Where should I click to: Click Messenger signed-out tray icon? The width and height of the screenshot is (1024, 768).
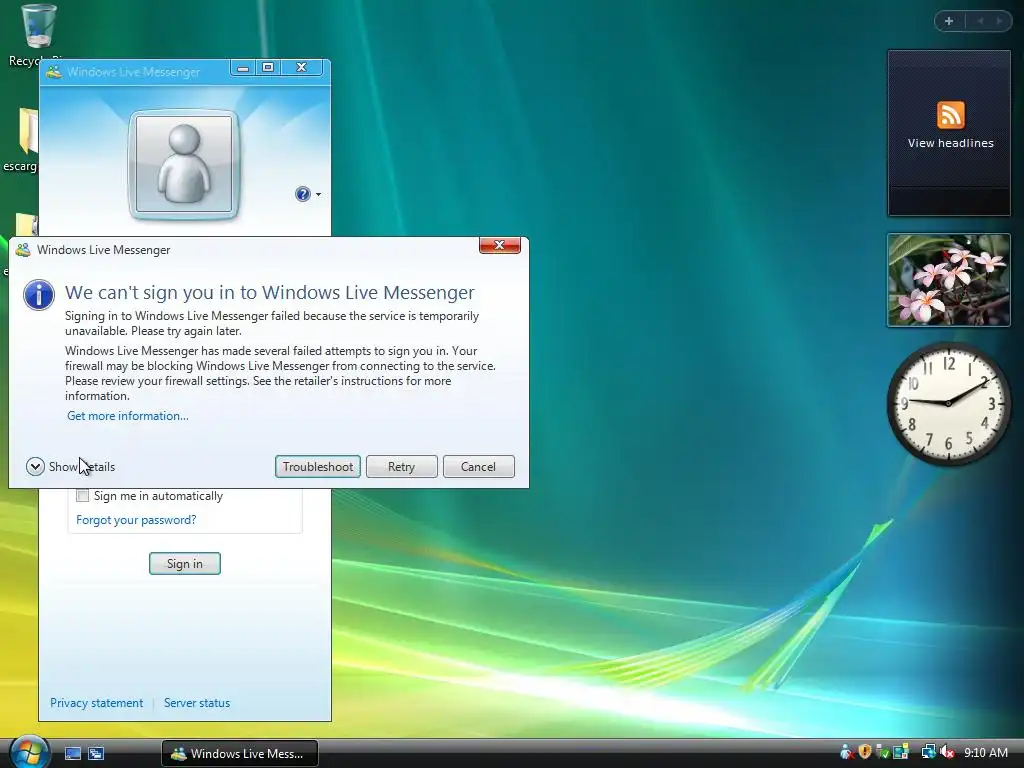(x=847, y=752)
